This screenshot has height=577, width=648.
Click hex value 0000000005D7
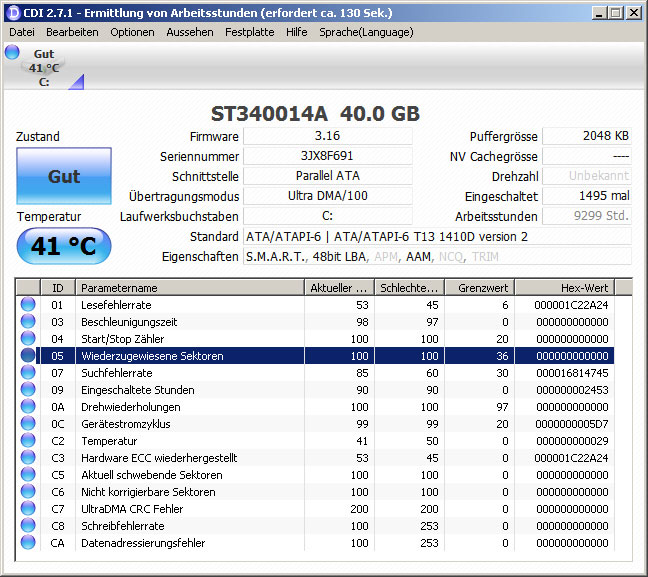click(x=572, y=424)
